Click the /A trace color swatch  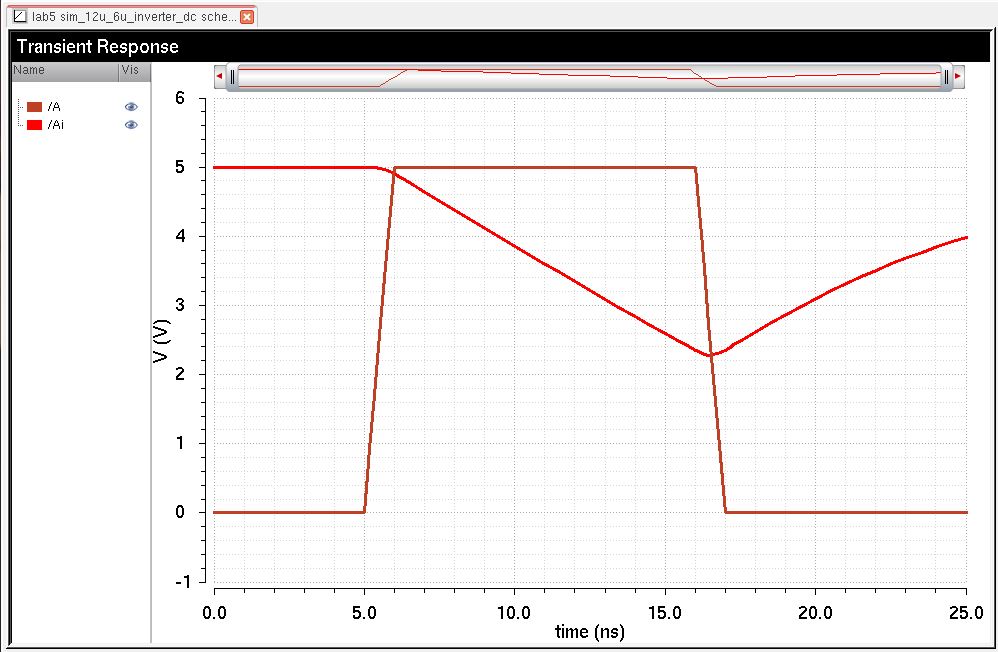(34, 107)
